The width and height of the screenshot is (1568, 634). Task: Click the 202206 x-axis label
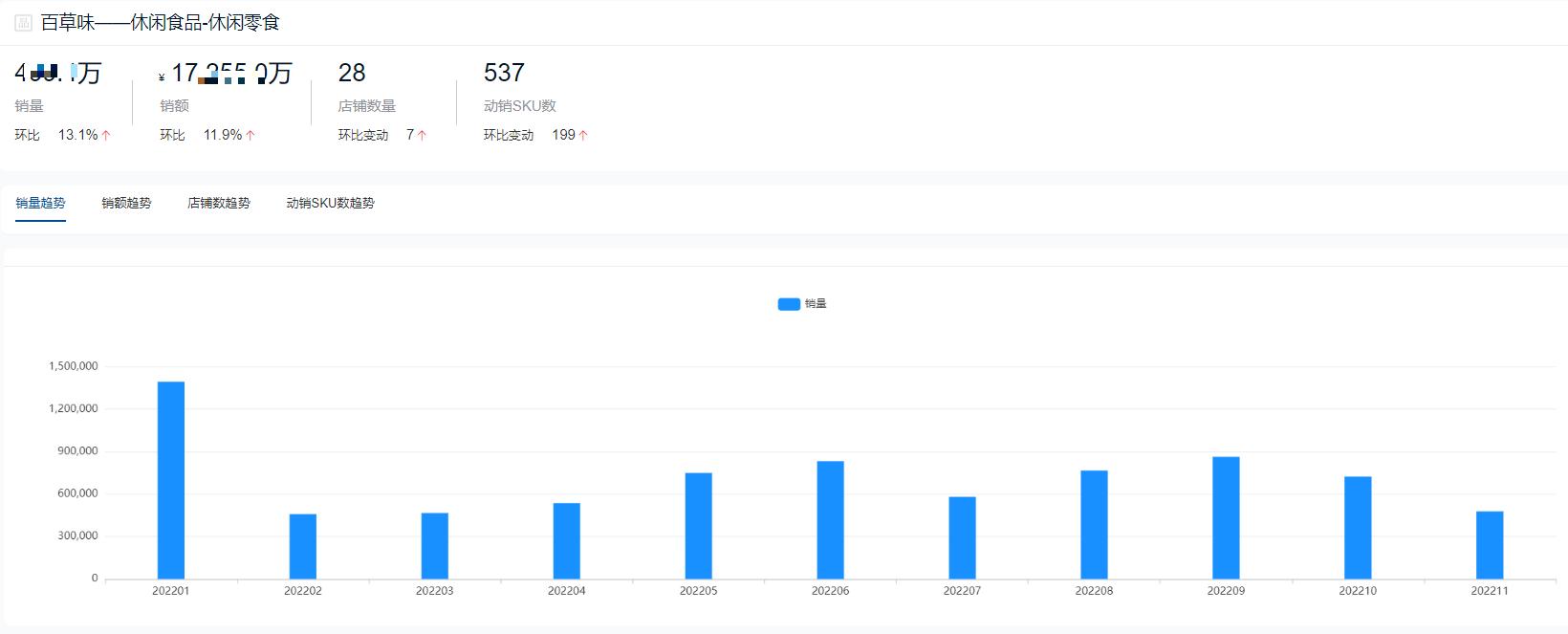[831, 591]
